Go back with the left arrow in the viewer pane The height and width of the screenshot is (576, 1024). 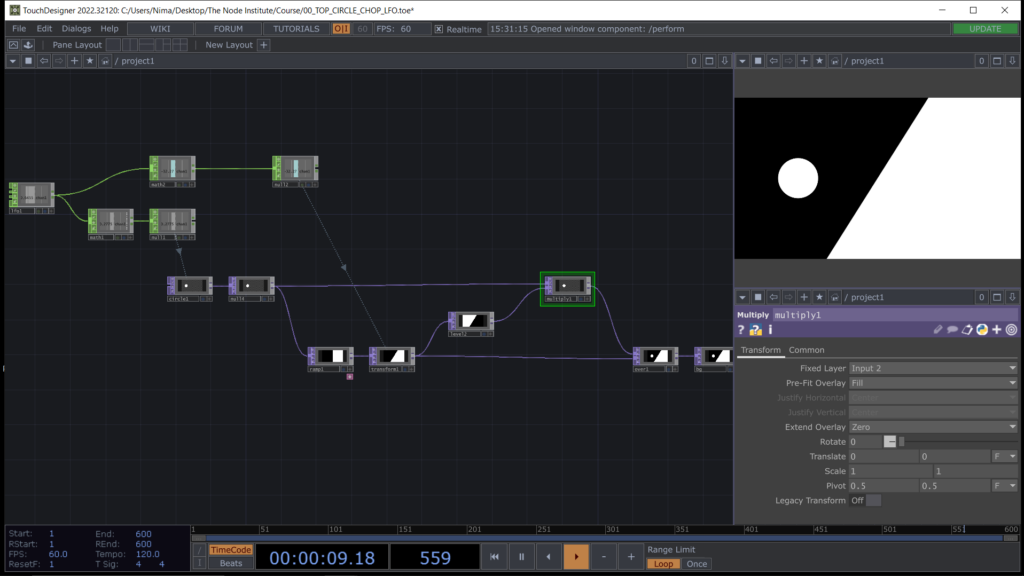click(773, 61)
